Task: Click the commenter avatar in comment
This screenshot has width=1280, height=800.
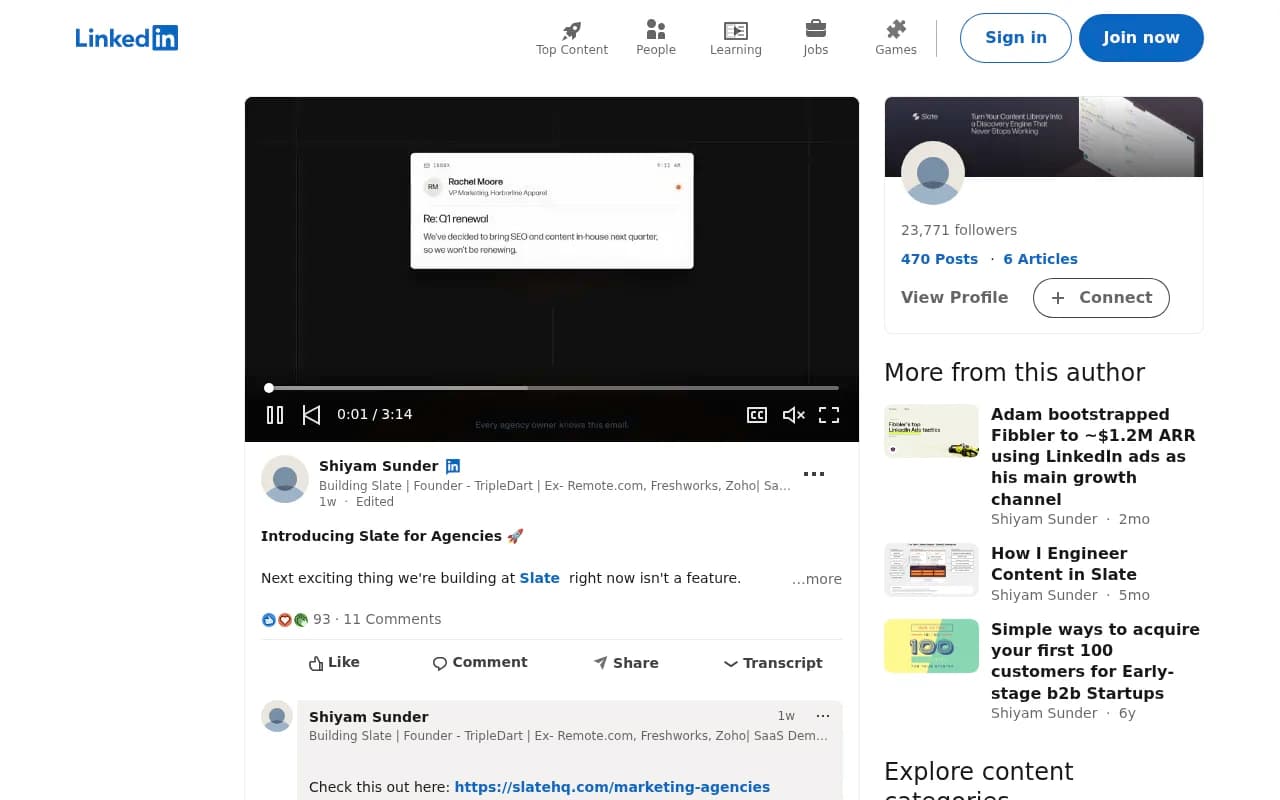Action: pos(277,716)
